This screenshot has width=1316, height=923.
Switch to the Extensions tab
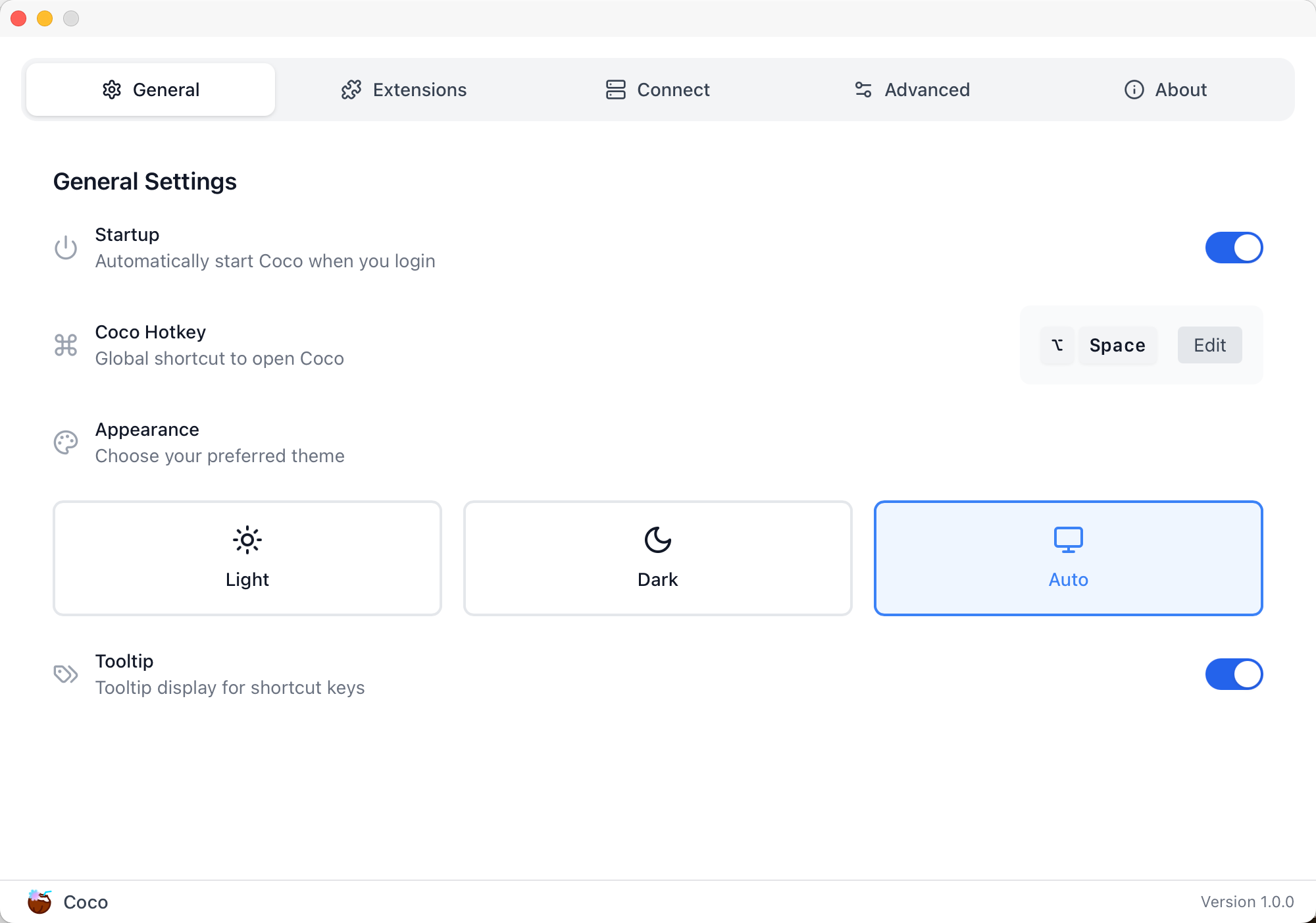pos(404,90)
